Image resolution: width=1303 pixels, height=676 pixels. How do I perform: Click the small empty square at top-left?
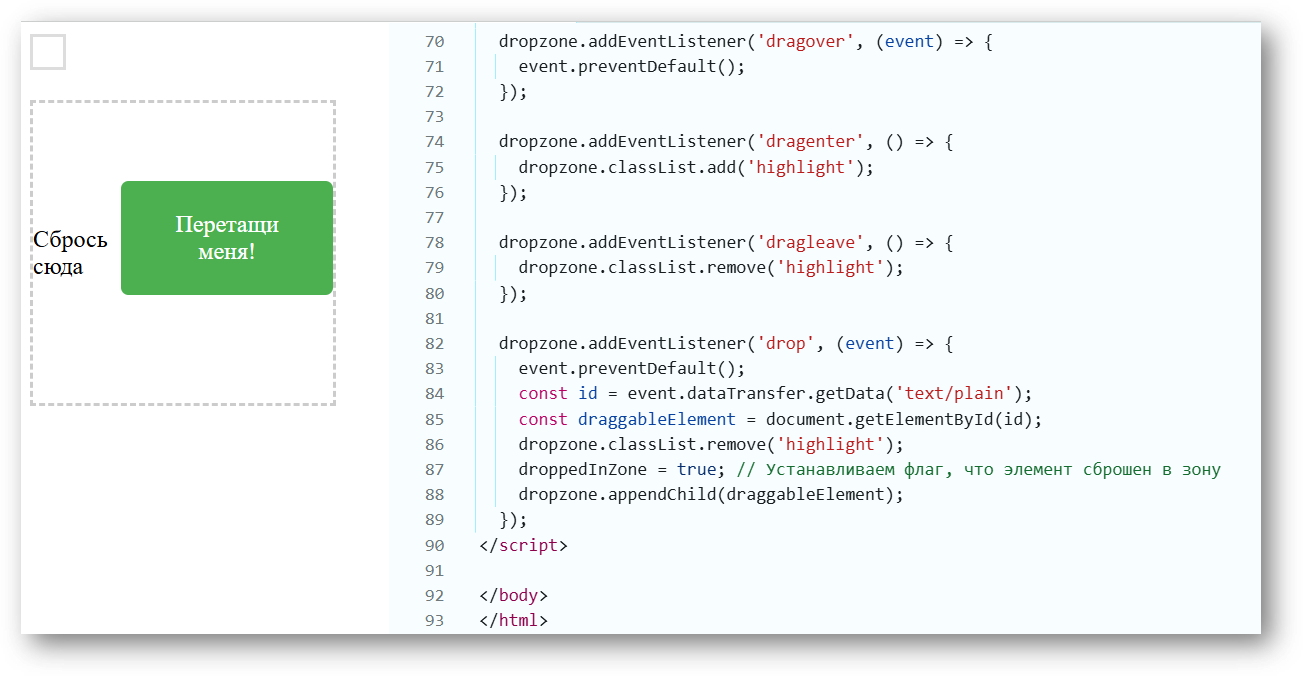point(48,52)
